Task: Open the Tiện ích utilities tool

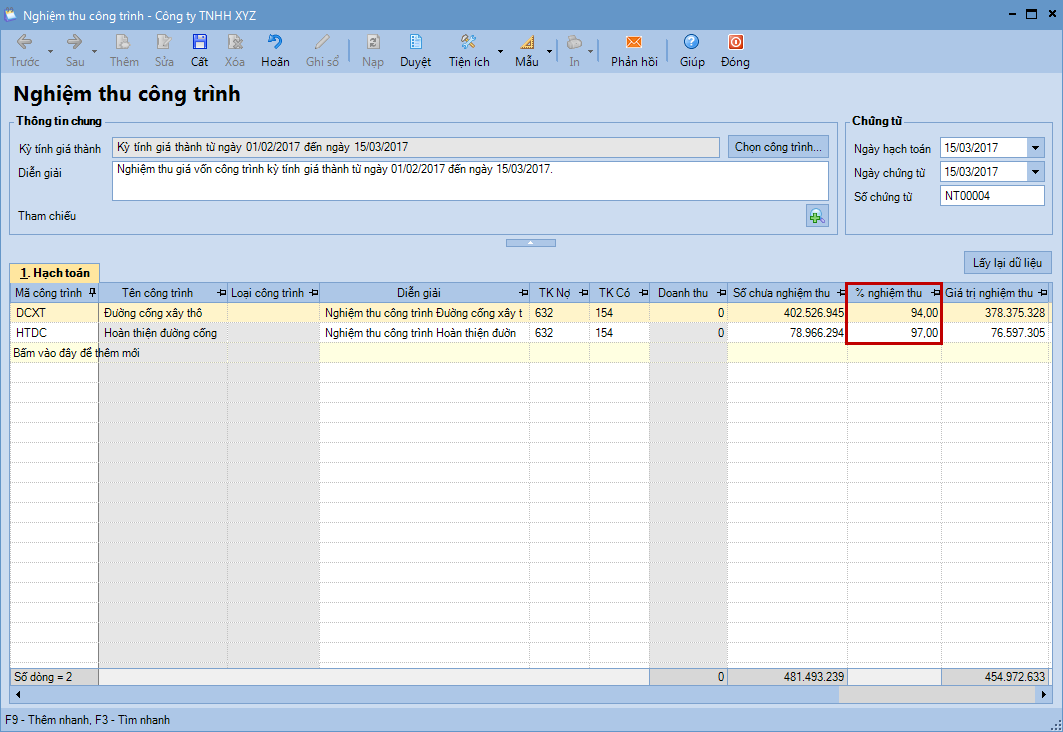Action: (x=468, y=50)
